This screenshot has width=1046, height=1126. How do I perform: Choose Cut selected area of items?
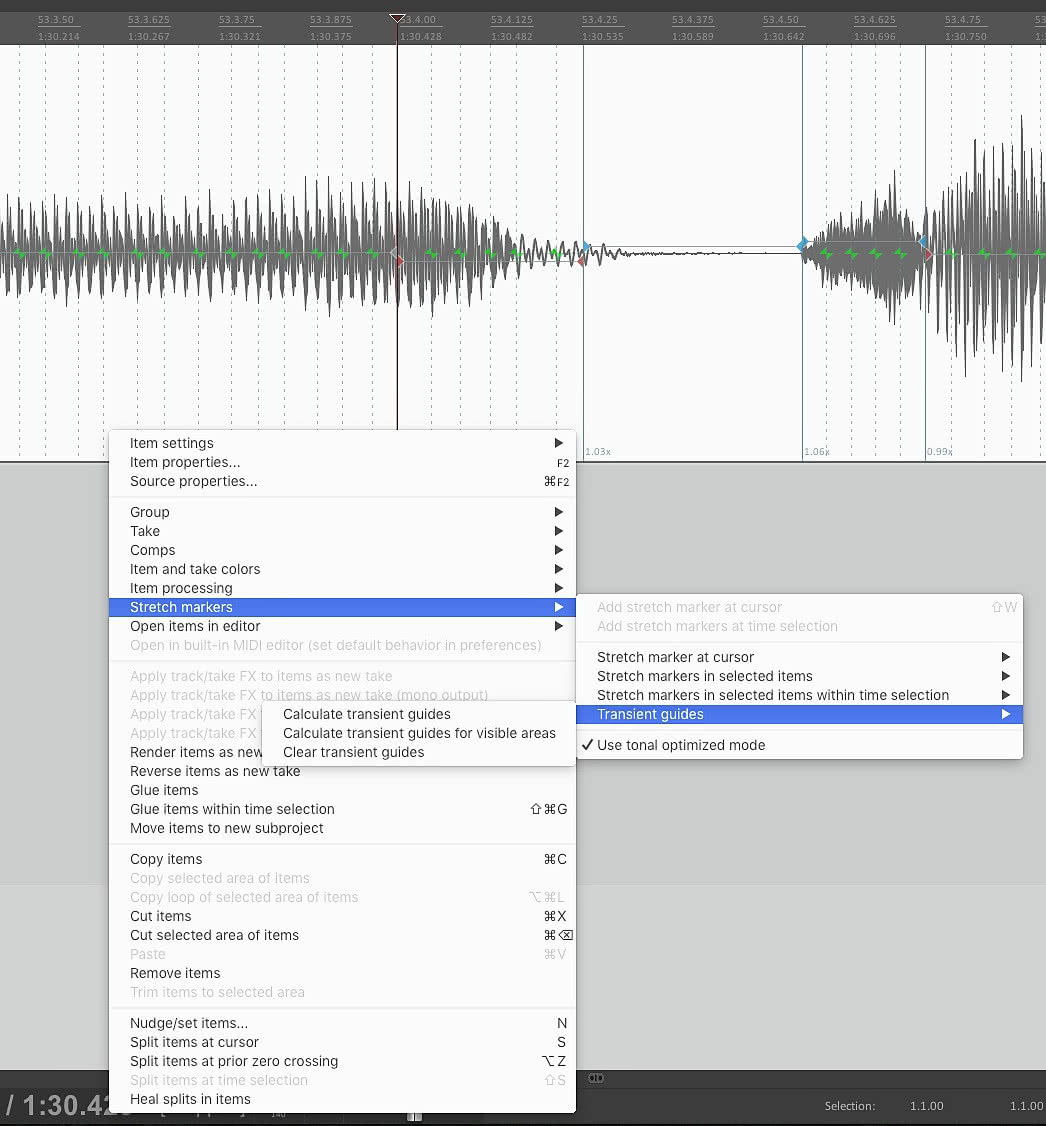point(342,936)
